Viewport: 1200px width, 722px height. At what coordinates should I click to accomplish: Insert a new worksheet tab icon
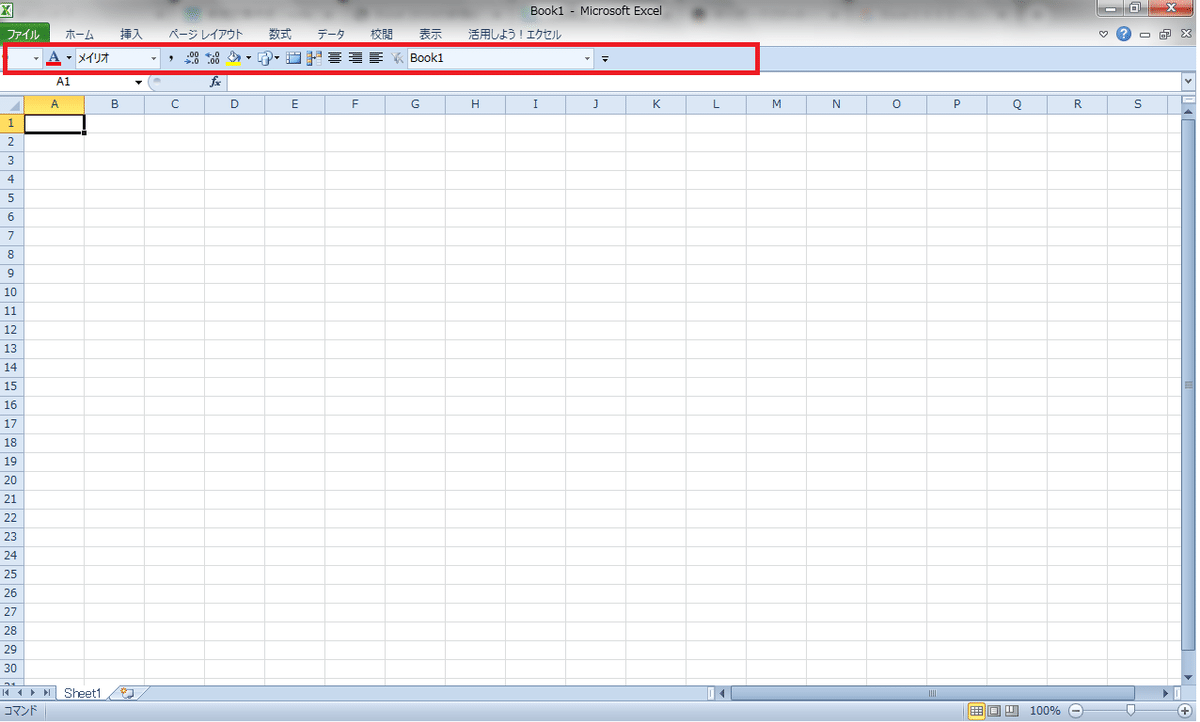[x=127, y=692]
